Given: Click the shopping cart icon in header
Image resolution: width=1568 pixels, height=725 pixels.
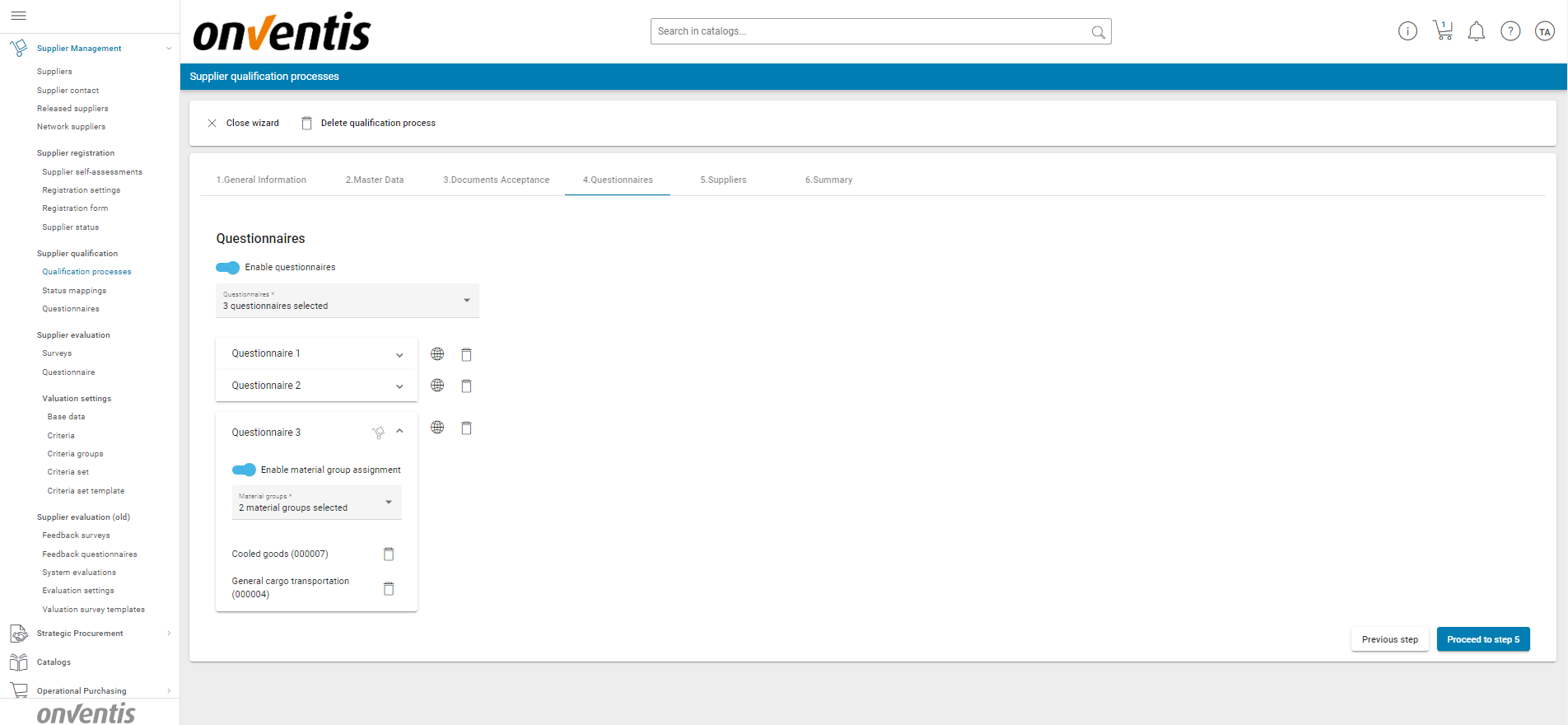Looking at the screenshot, I should tap(1442, 31).
